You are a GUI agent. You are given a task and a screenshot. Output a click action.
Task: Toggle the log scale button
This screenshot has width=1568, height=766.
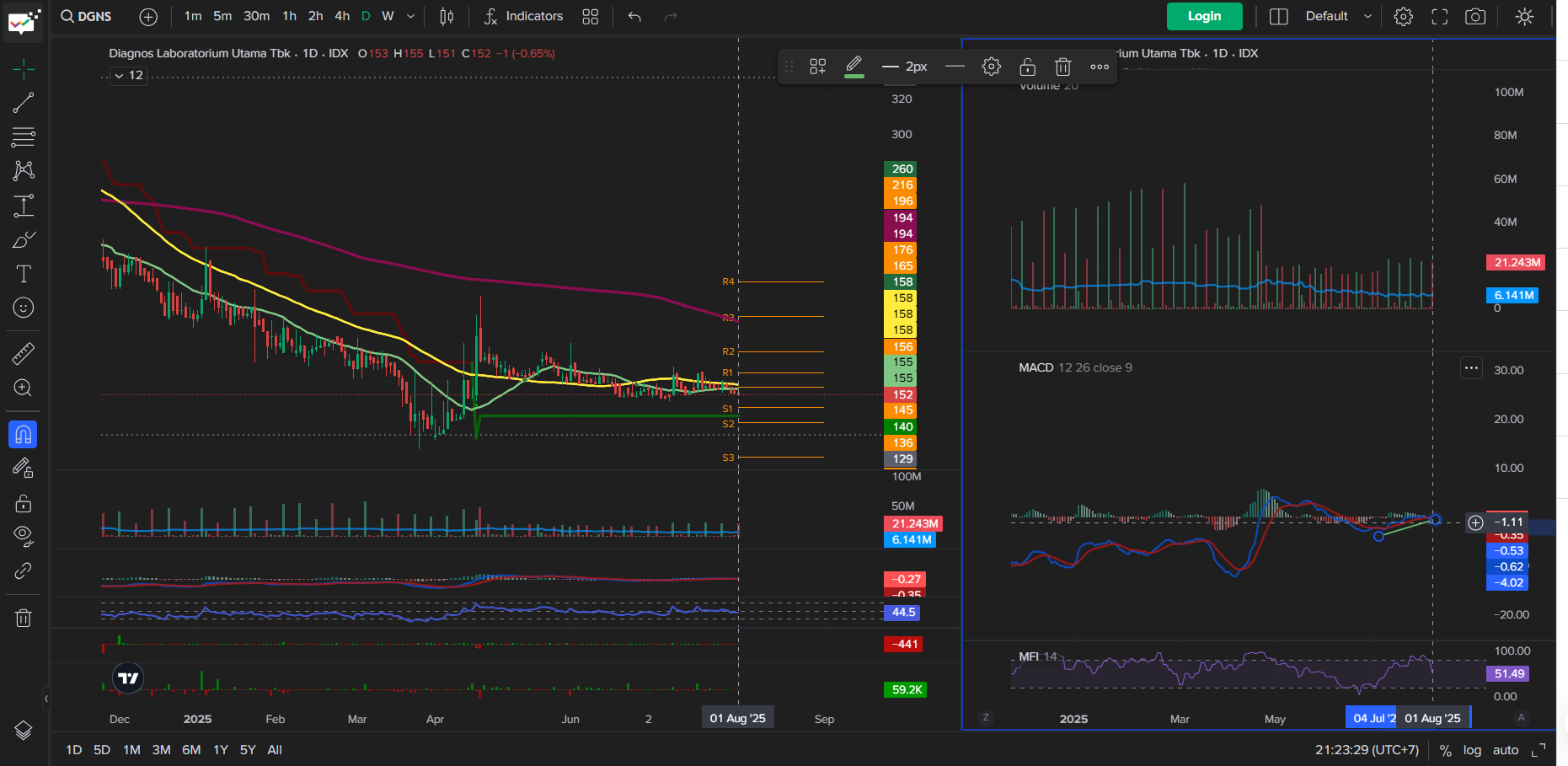click(1472, 750)
